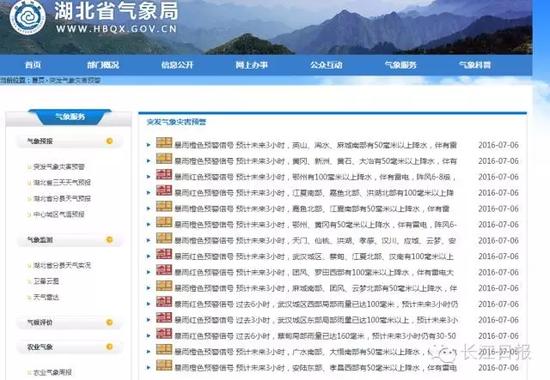Click the red warning icon beside 江夏南部 alert

(x=164, y=190)
